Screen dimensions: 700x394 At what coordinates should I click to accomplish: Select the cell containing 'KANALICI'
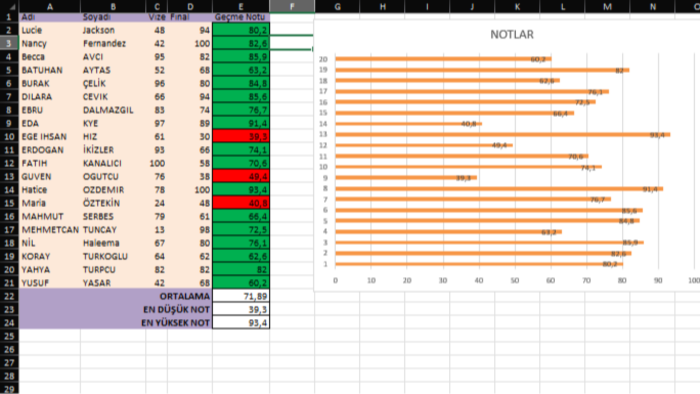pyautogui.click(x=113, y=163)
